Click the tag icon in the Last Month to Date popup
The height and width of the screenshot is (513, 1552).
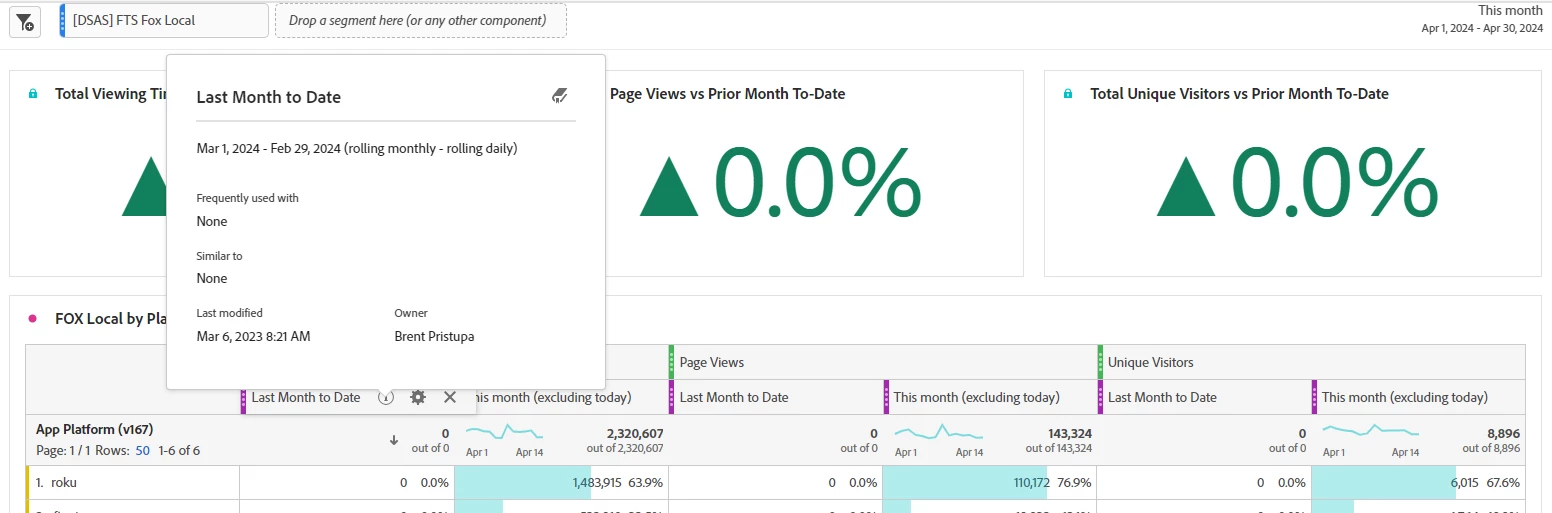tap(560, 96)
